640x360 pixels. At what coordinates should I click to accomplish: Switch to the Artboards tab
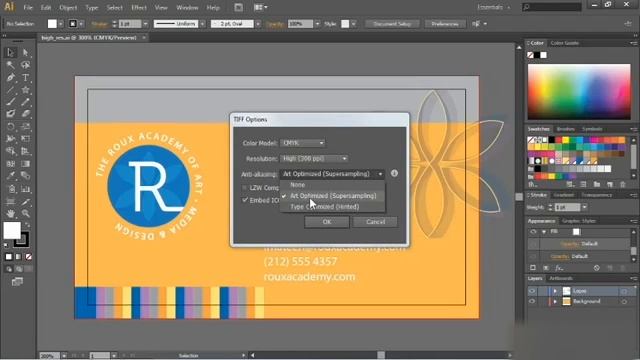[561, 278]
